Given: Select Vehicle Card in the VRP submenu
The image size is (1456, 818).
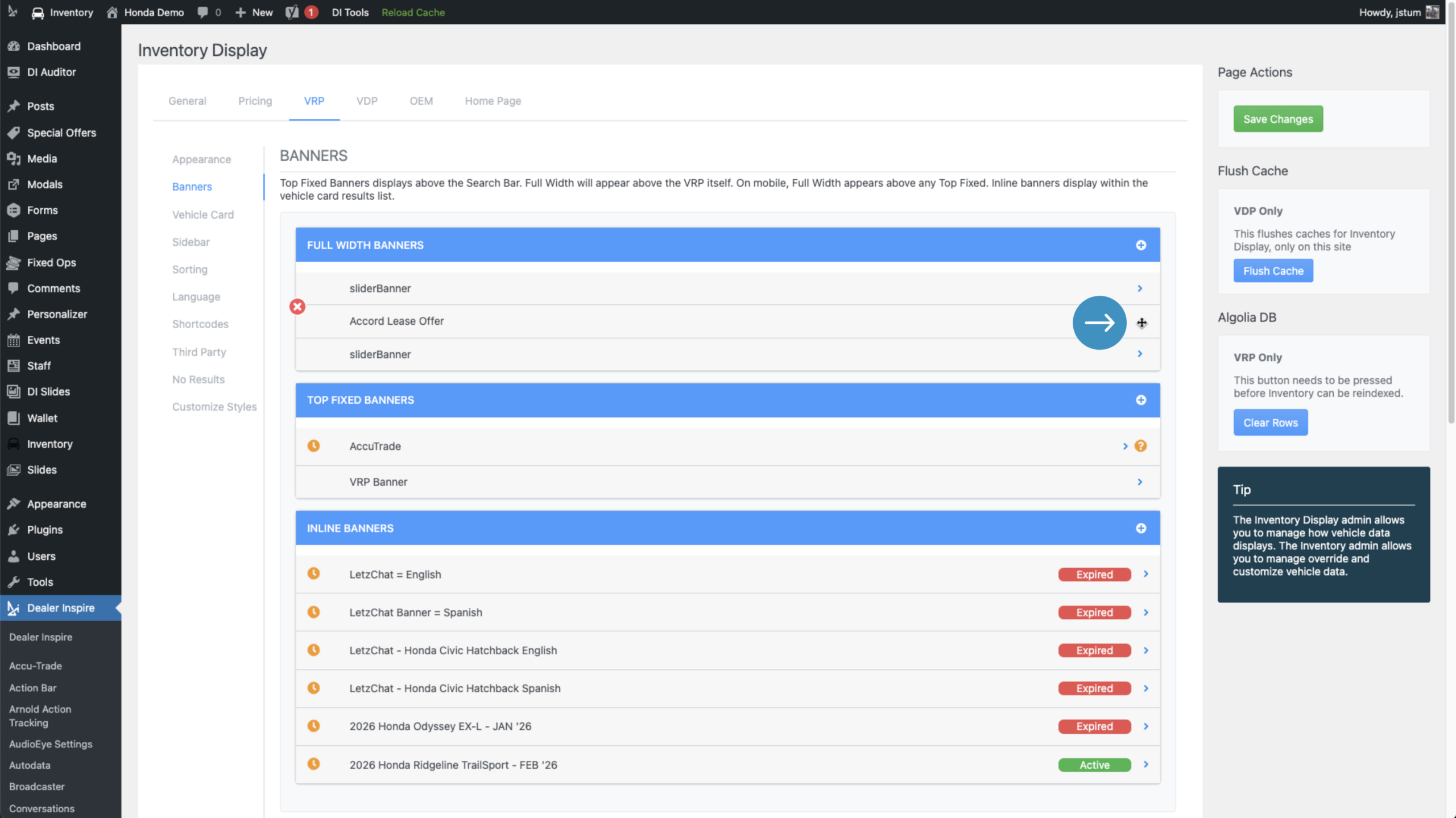Looking at the screenshot, I should [203, 214].
